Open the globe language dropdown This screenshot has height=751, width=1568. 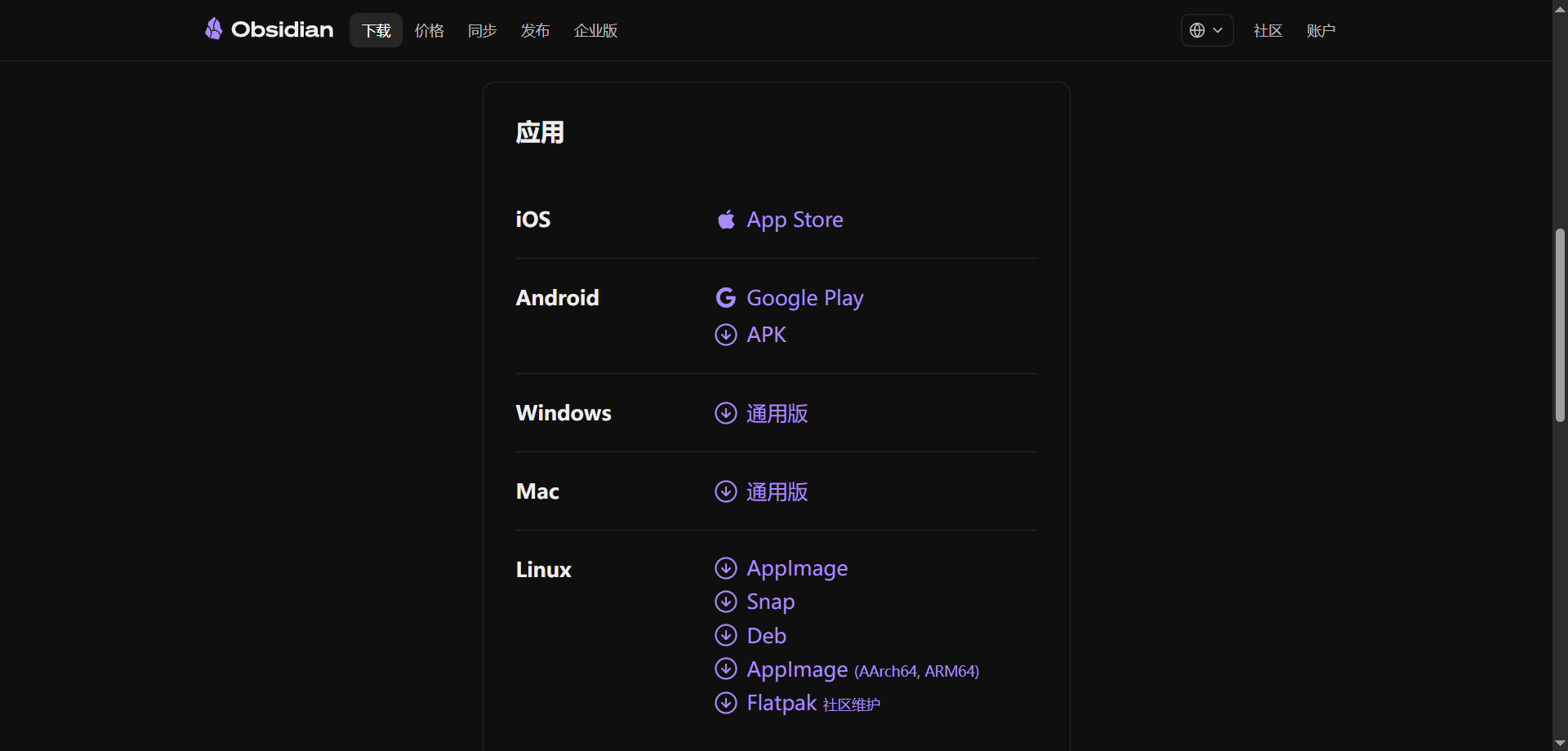pos(1197,30)
